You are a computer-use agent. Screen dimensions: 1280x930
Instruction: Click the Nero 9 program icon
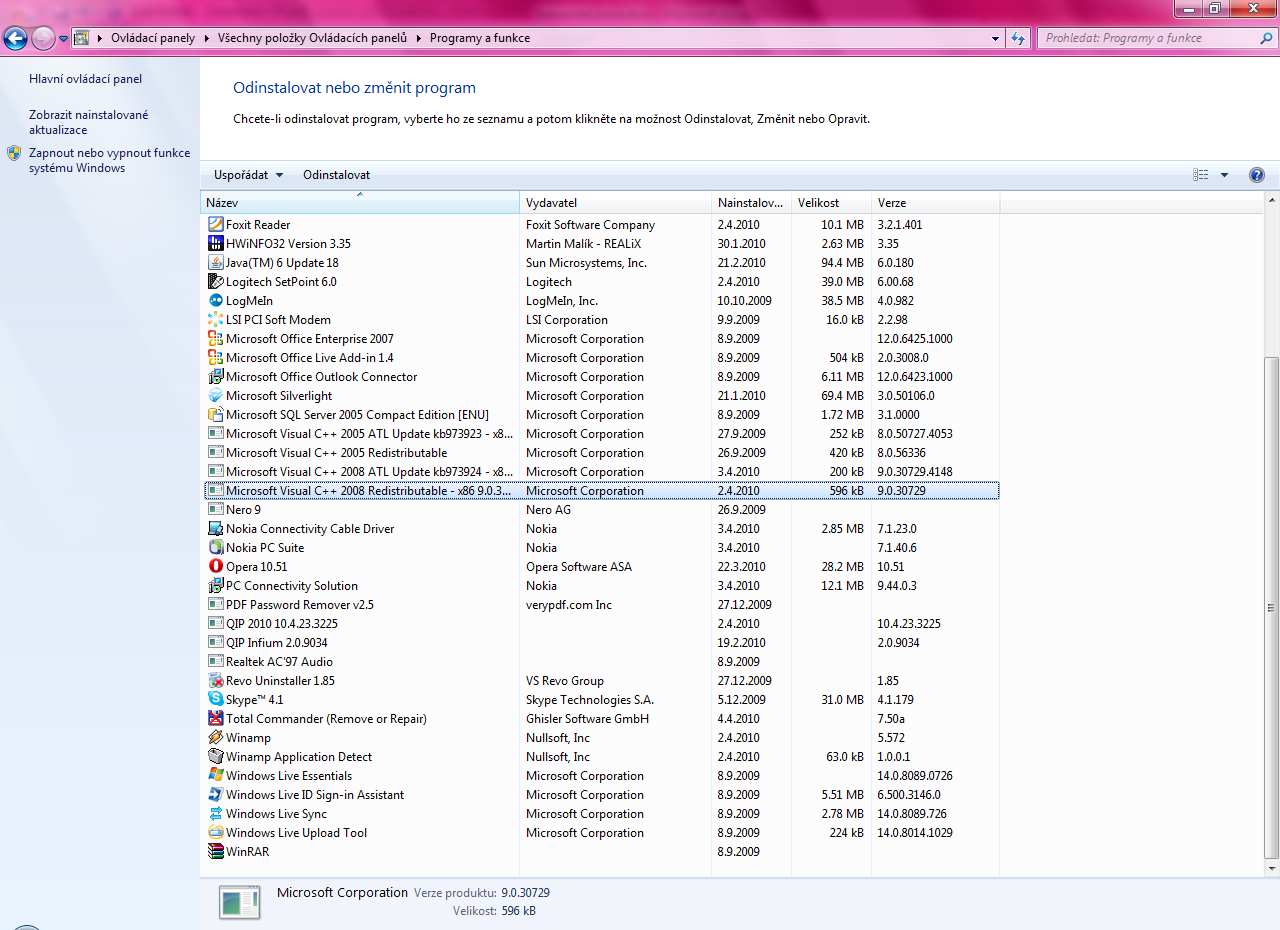[x=215, y=510]
